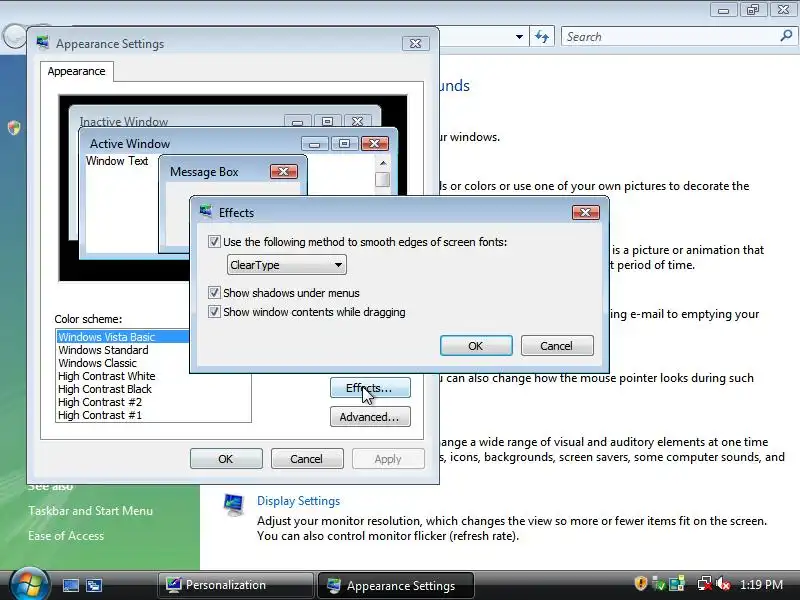Select Windows Standard color scheme
800x600 pixels.
pyautogui.click(x=103, y=350)
